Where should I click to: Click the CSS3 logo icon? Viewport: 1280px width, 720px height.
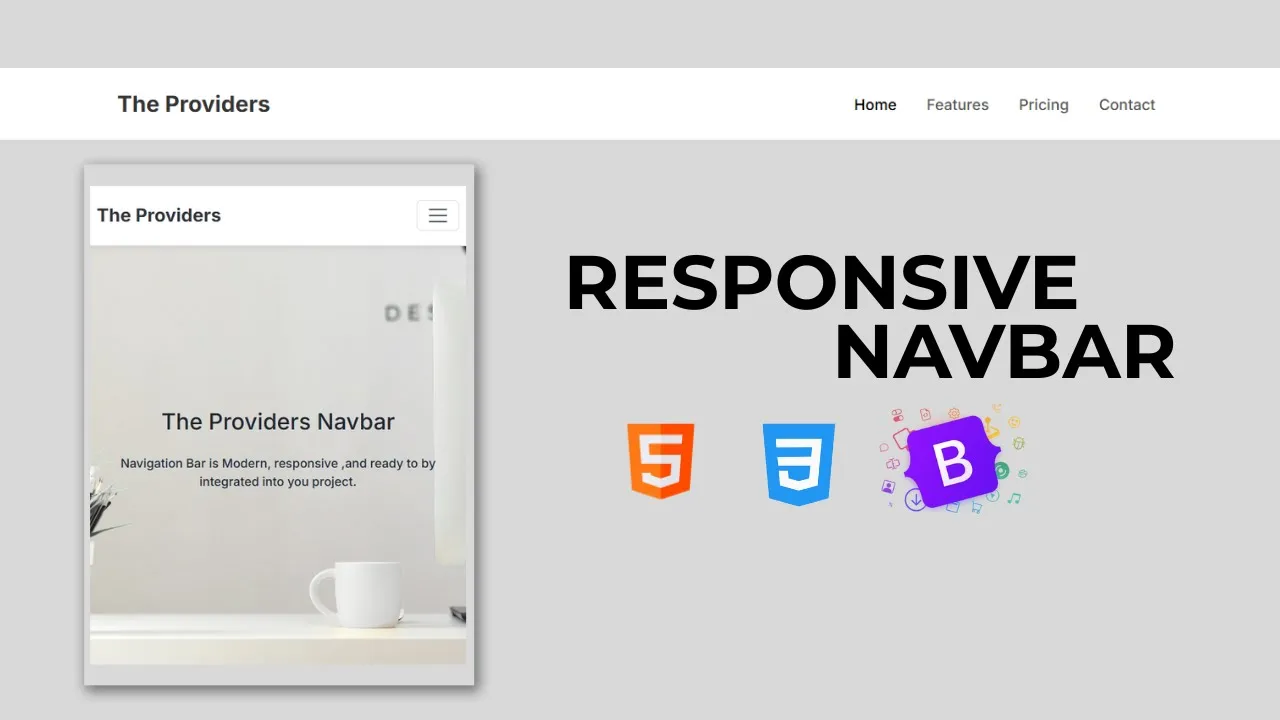798,462
